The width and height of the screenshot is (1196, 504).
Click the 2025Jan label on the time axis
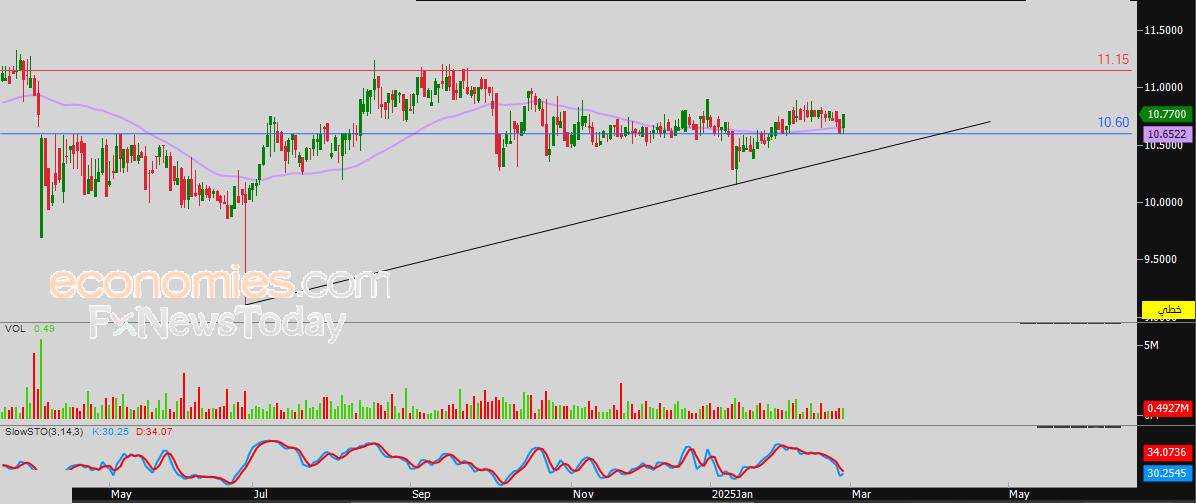733,495
